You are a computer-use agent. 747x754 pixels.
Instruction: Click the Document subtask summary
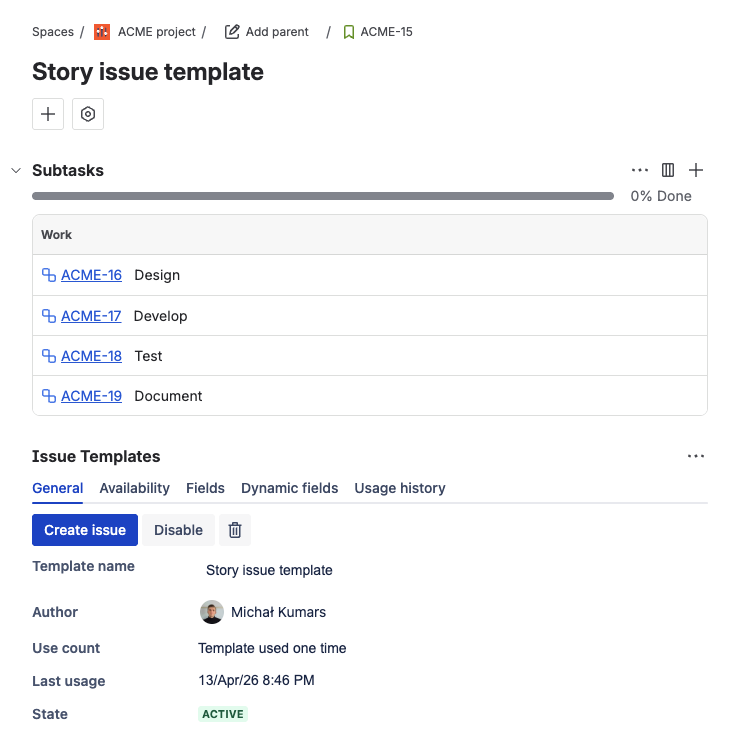(x=168, y=396)
